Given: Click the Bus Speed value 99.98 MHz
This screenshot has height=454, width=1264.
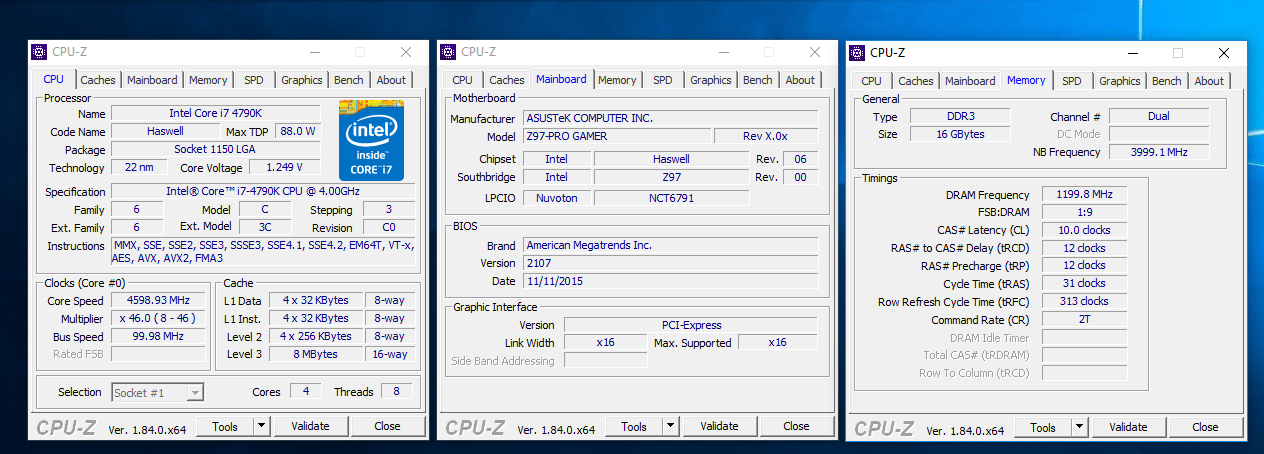Looking at the screenshot, I should (158, 336).
